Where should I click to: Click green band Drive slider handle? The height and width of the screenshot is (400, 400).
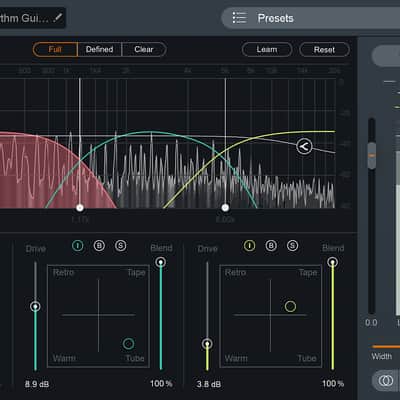pyautogui.click(x=35, y=306)
